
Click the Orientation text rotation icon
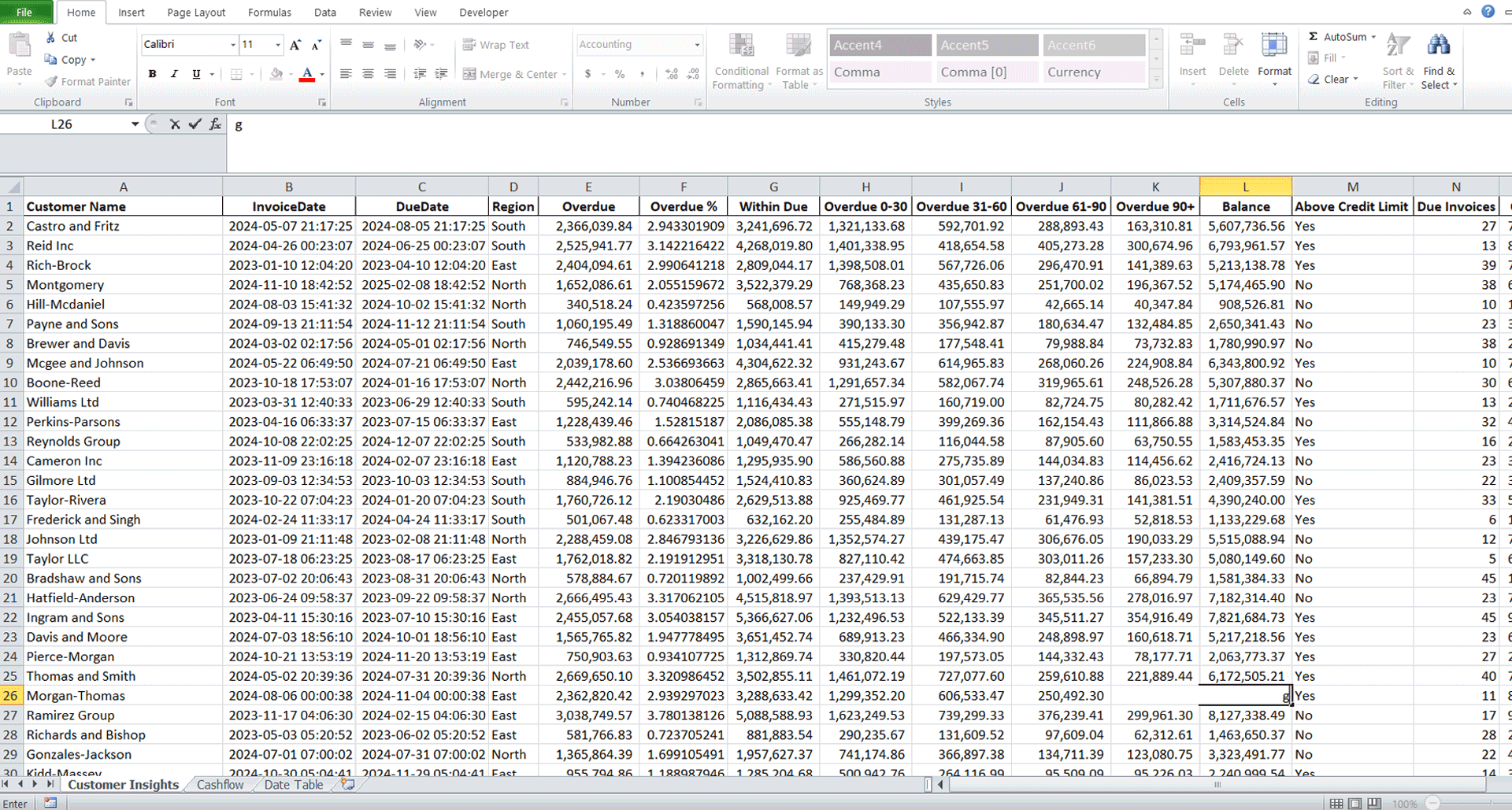coord(421,45)
